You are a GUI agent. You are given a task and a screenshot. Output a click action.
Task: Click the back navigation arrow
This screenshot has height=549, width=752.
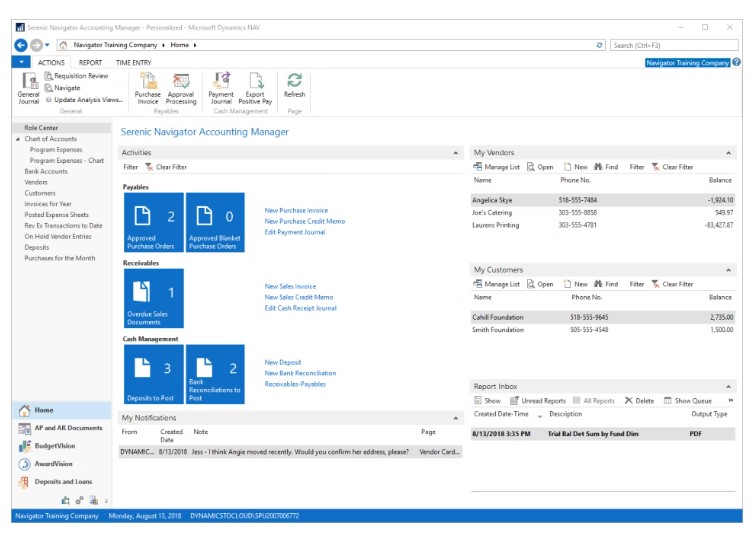click(22, 45)
